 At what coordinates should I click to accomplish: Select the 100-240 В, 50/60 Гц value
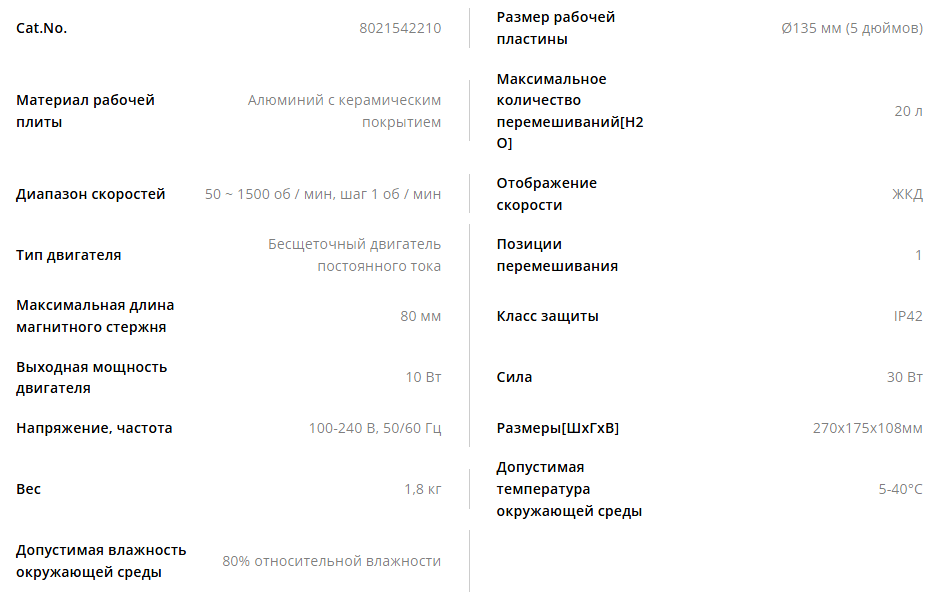(375, 428)
